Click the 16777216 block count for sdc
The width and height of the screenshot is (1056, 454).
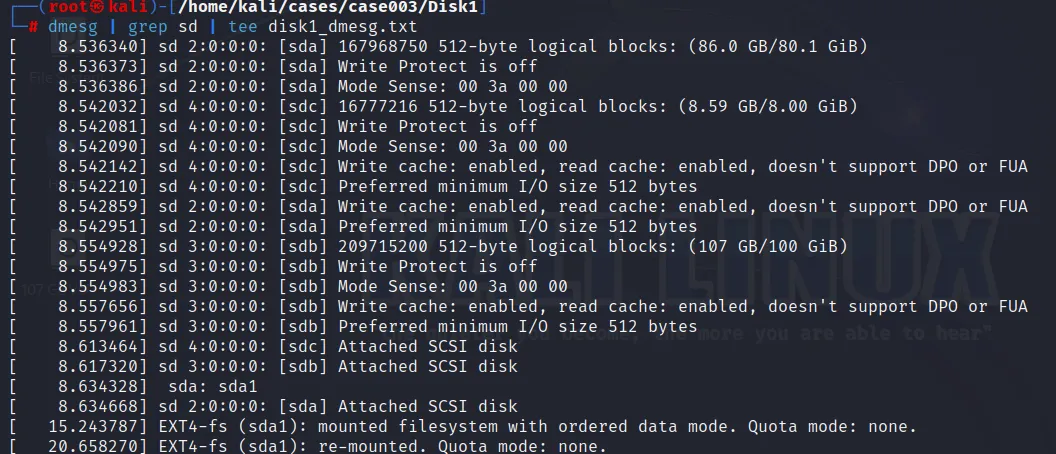pyautogui.click(x=377, y=107)
